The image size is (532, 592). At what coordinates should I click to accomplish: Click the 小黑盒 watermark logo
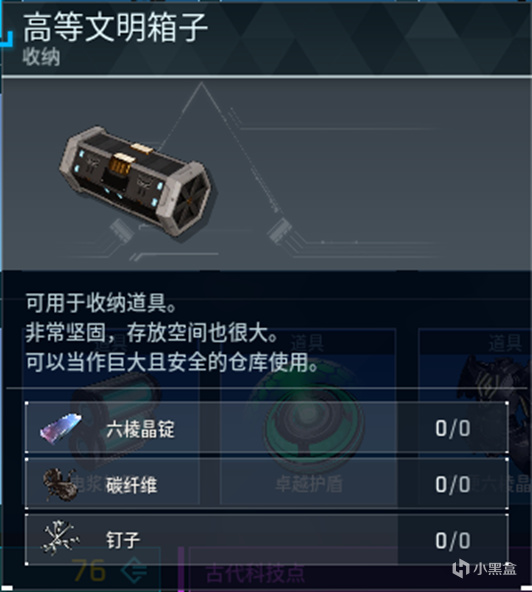(x=484, y=569)
